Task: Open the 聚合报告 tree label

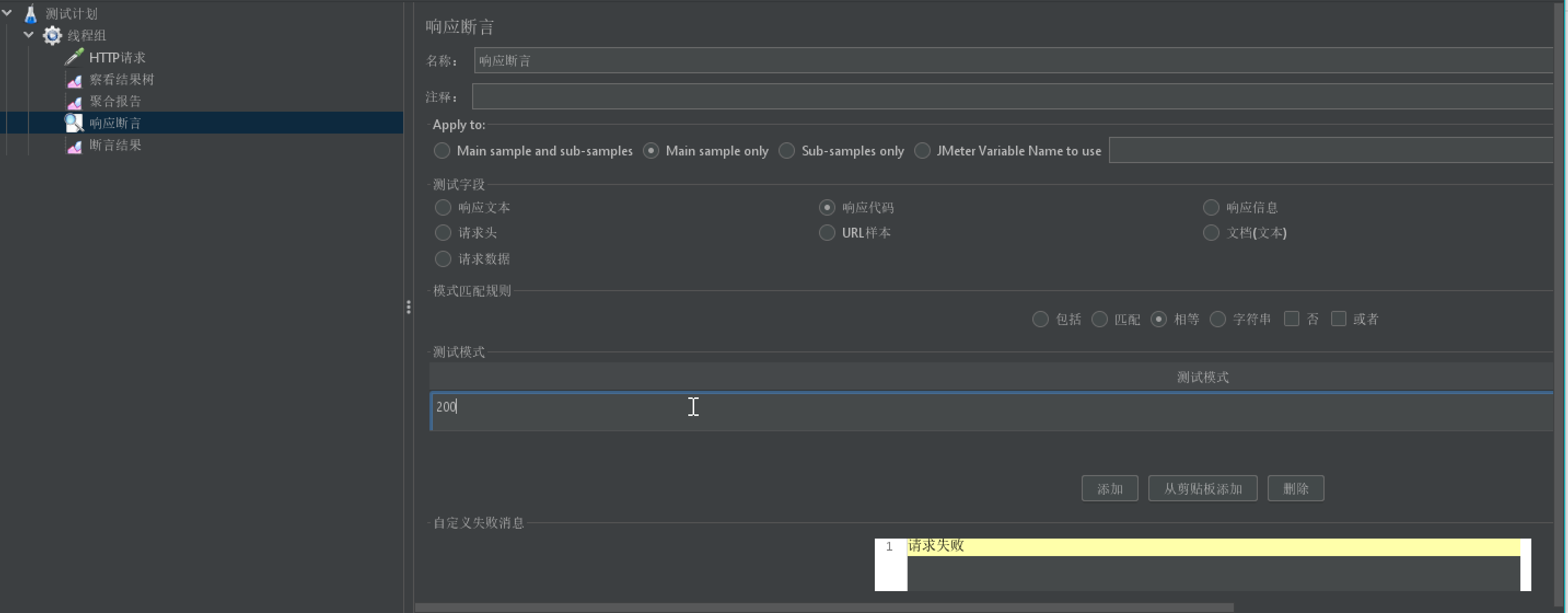Action: (x=115, y=101)
